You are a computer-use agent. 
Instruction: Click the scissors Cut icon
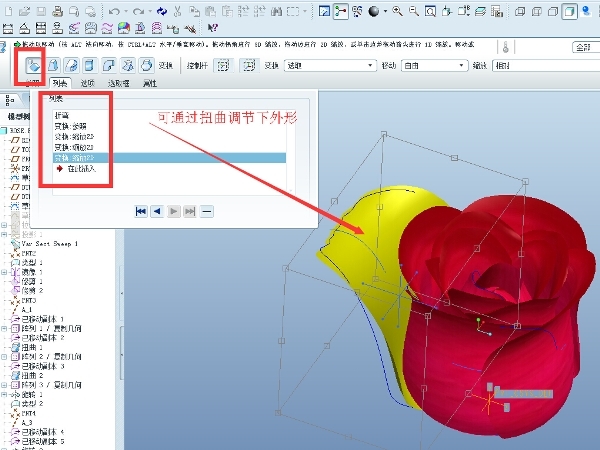tap(177, 11)
